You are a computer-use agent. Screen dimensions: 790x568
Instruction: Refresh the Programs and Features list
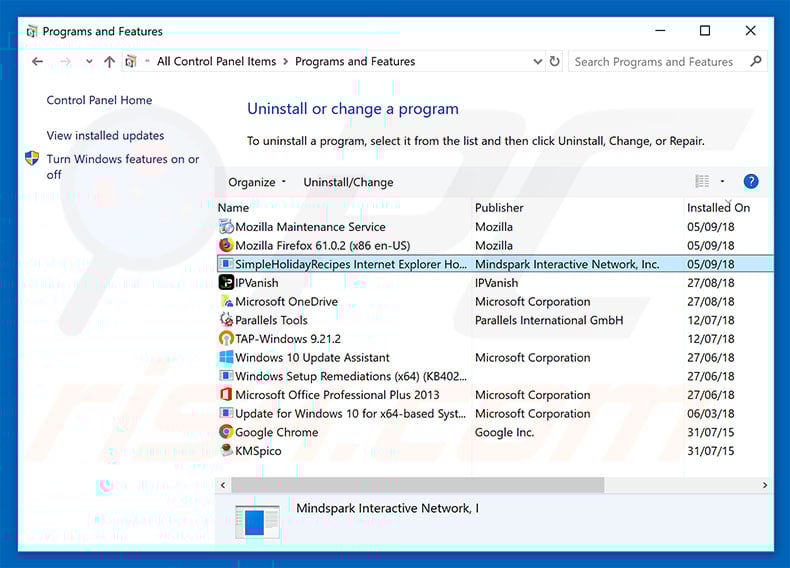[x=555, y=62]
